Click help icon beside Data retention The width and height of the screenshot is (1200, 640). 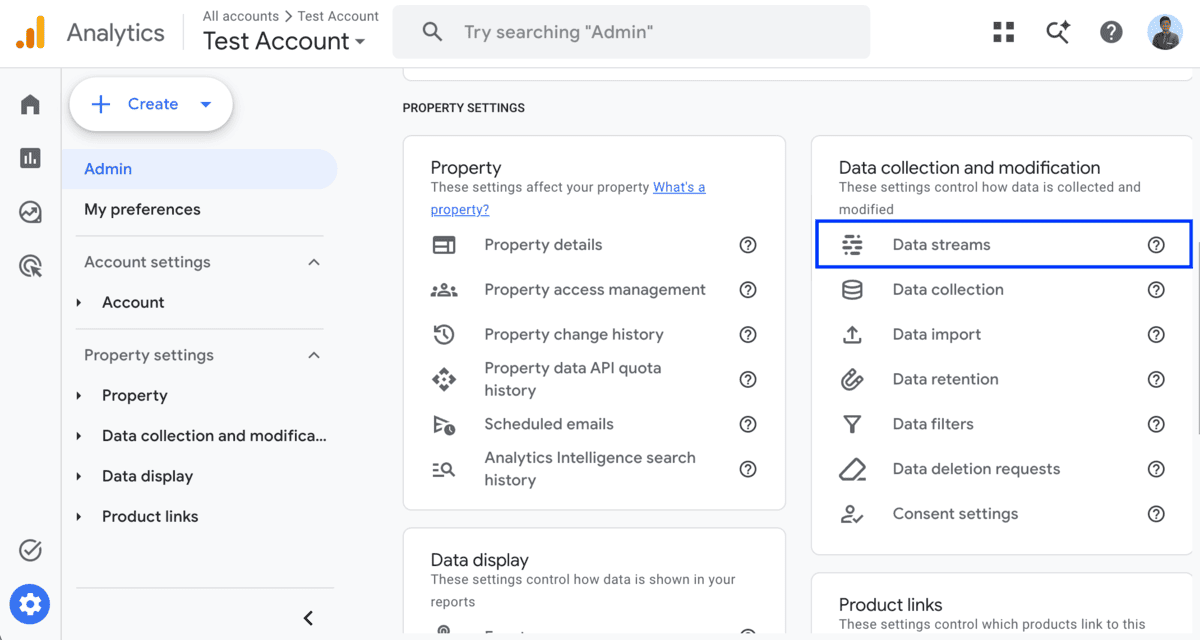(x=1156, y=379)
